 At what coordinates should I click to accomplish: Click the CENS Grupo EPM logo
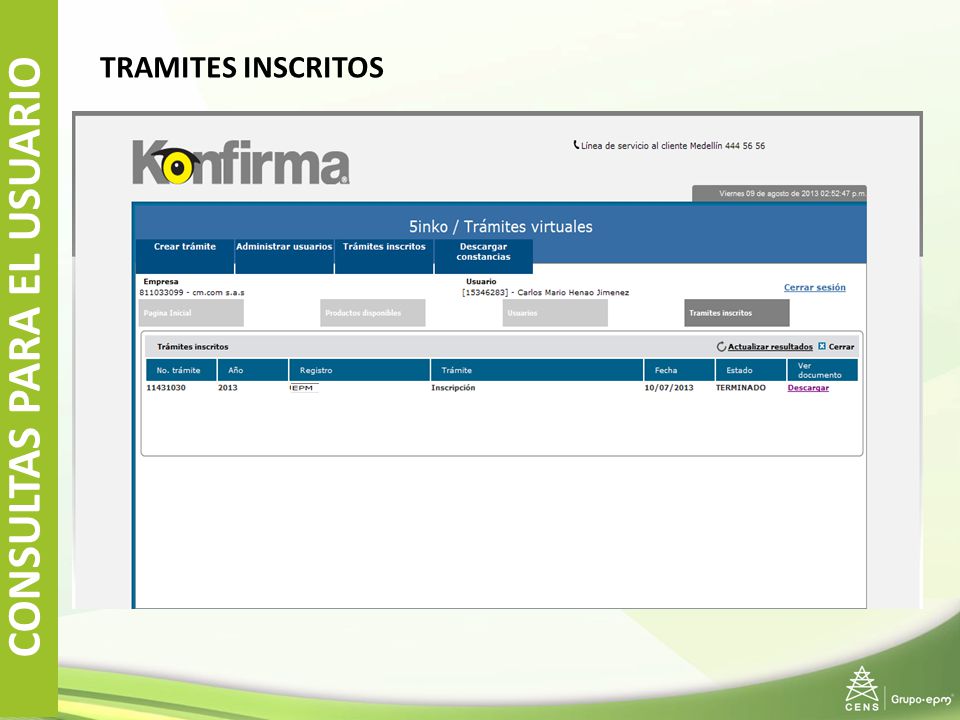898,689
